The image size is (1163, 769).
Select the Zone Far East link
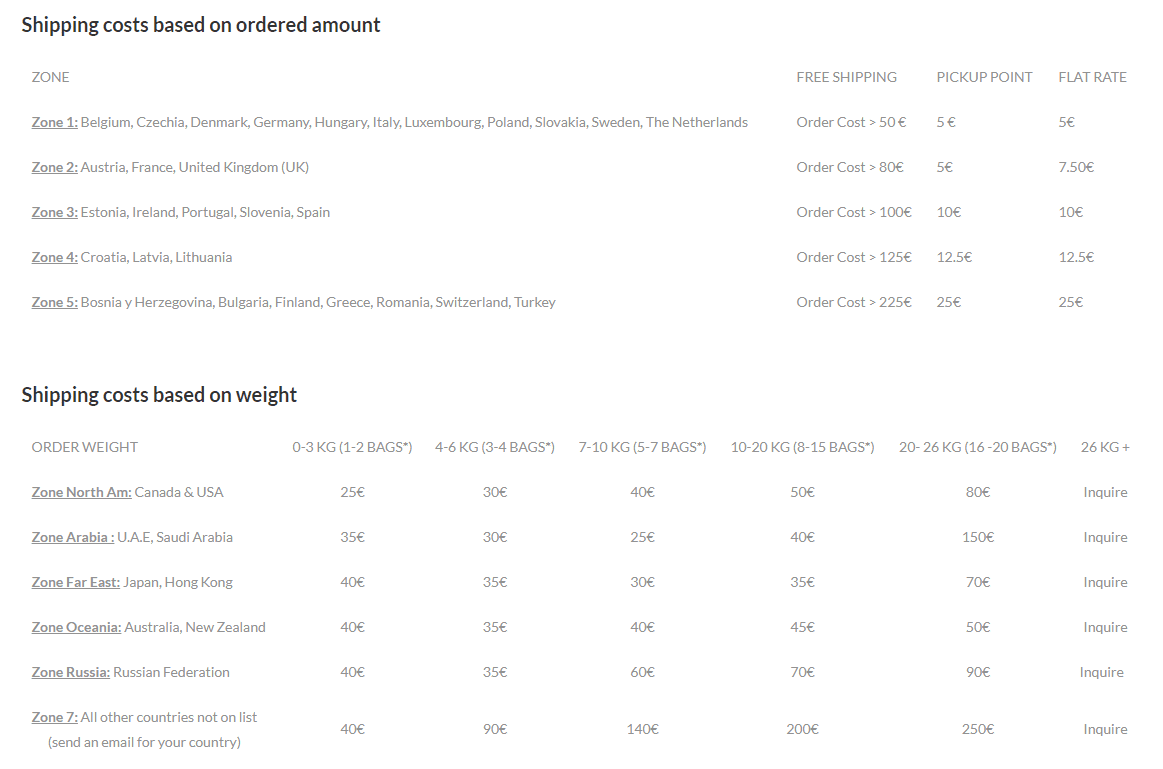(x=75, y=583)
